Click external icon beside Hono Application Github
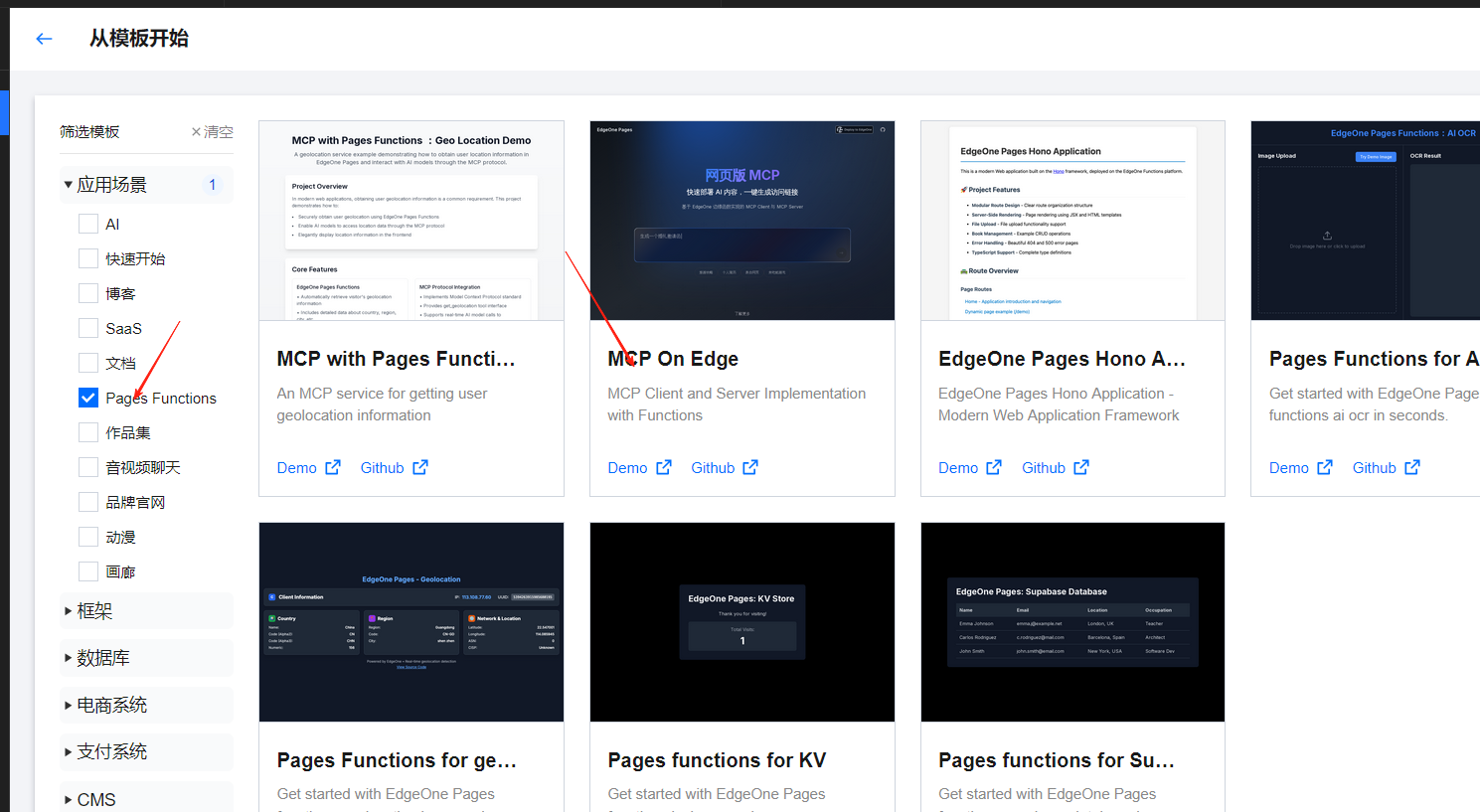This screenshot has width=1480, height=812. tap(1081, 467)
